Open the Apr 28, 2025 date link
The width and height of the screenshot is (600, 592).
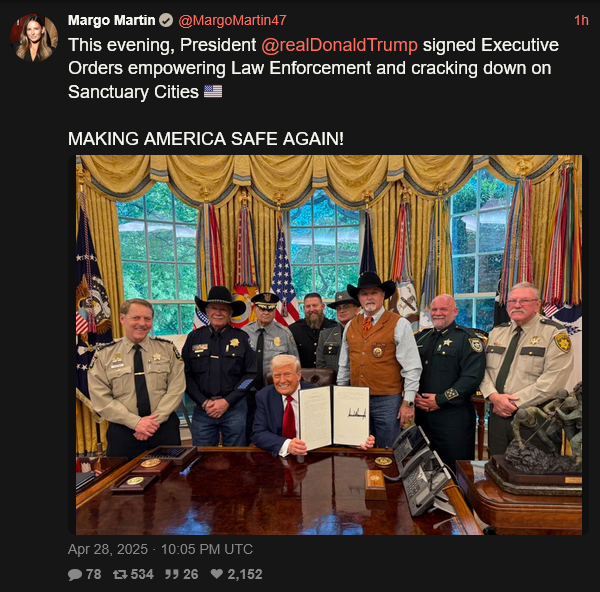(x=108, y=549)
